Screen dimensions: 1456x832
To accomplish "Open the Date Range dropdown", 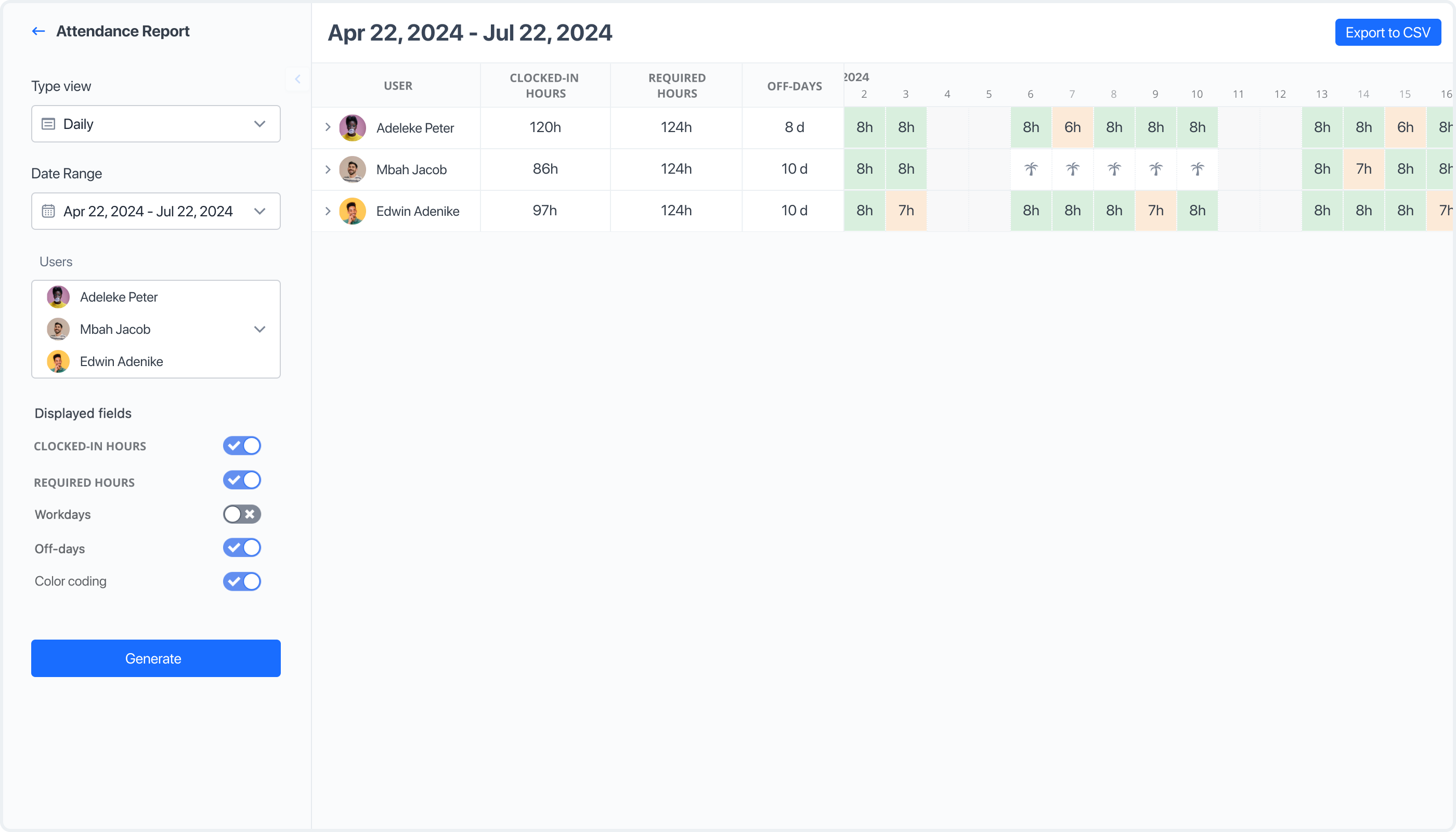I will (156, 212).
